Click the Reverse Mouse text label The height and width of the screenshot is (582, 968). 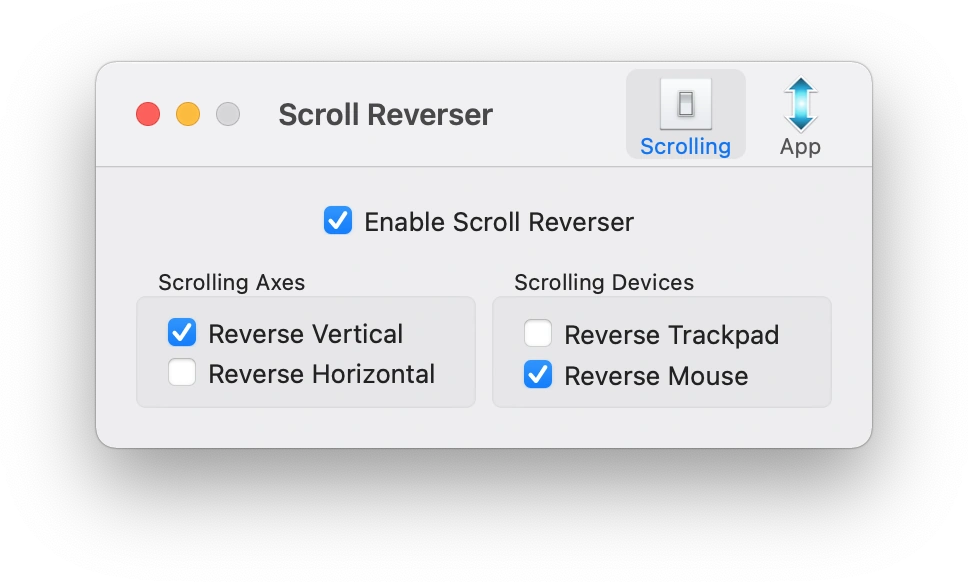656,376
